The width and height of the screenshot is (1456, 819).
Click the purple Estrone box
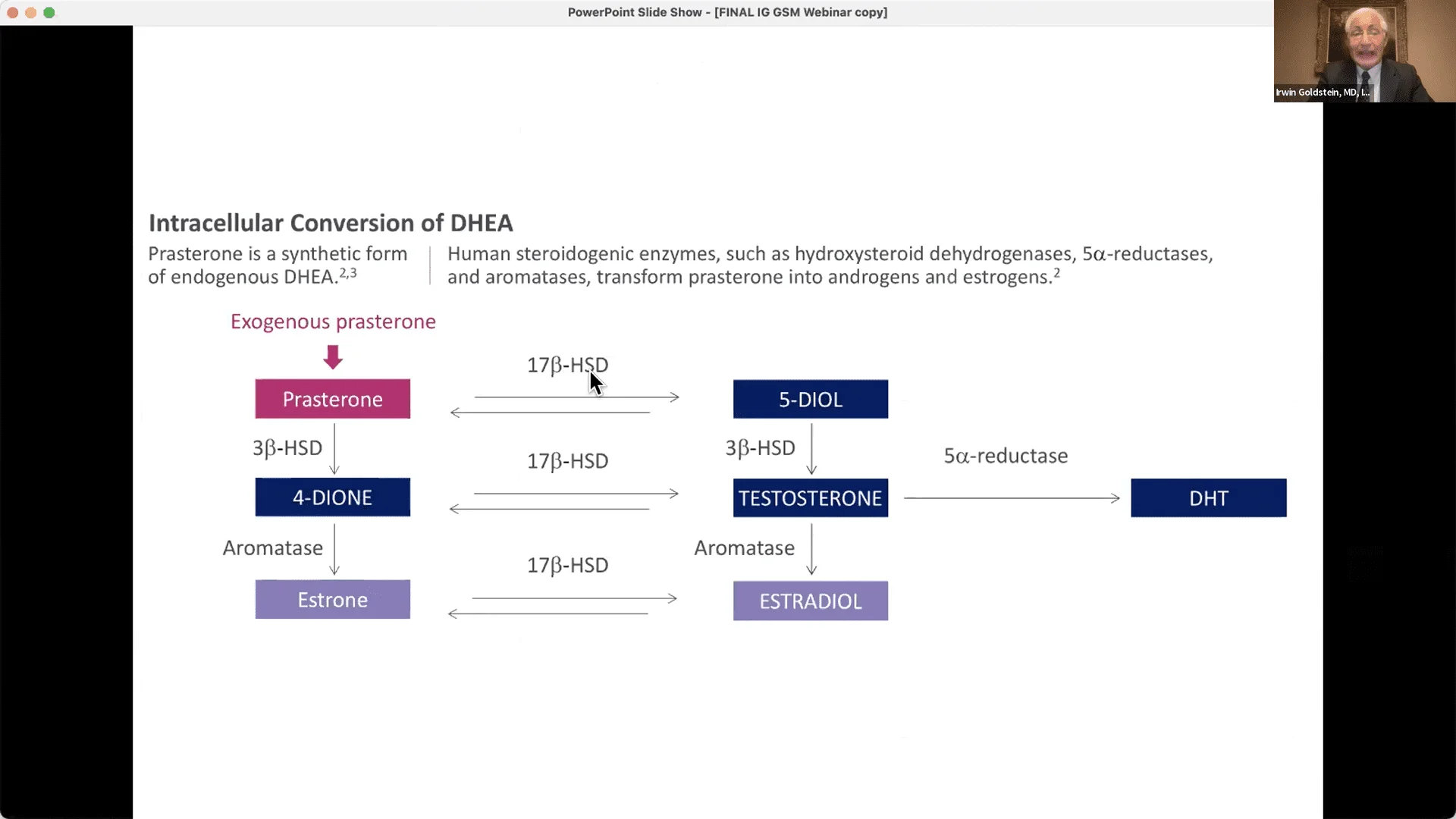coord(333,600)
